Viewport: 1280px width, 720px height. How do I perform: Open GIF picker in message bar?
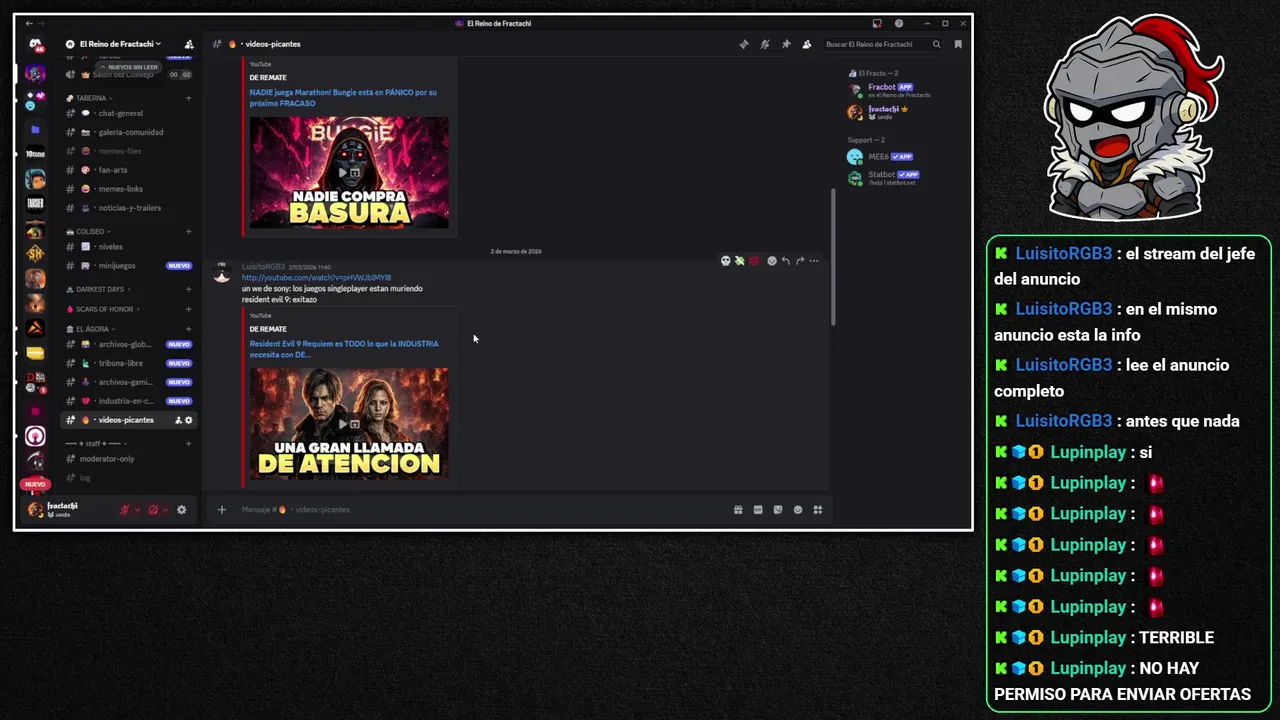pos(758,510)
